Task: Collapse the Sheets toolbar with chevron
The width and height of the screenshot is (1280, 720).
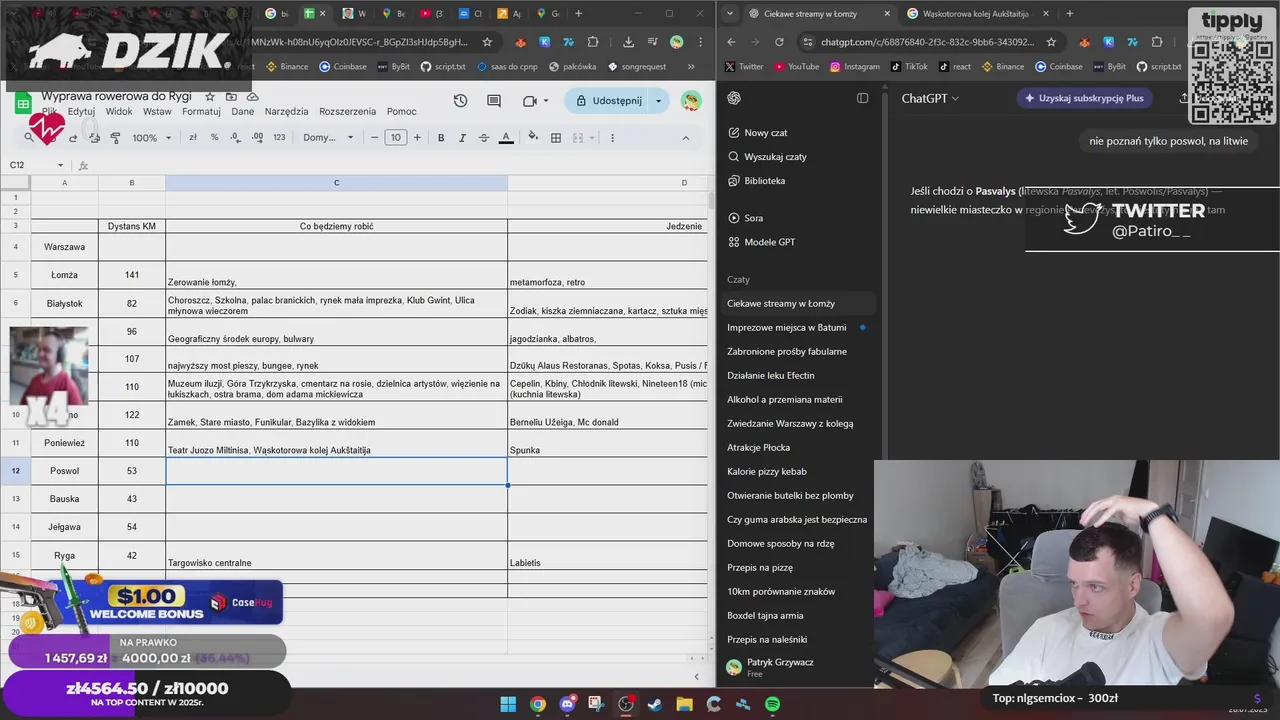Action: pyautogui.click(x=685, y=138)
